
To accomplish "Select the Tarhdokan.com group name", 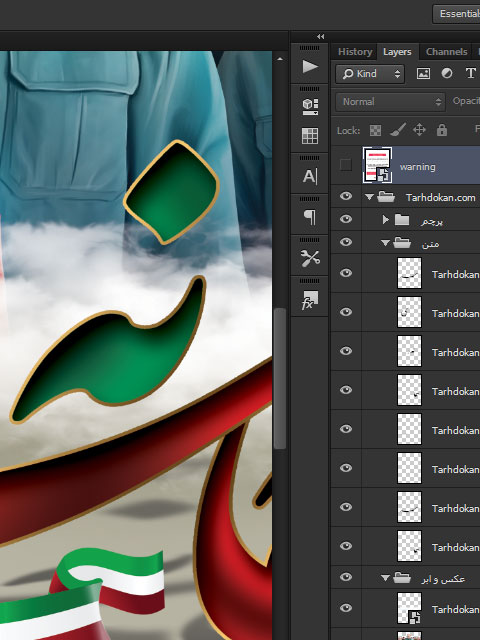I will pyautogui.click(x=440, y=198).
